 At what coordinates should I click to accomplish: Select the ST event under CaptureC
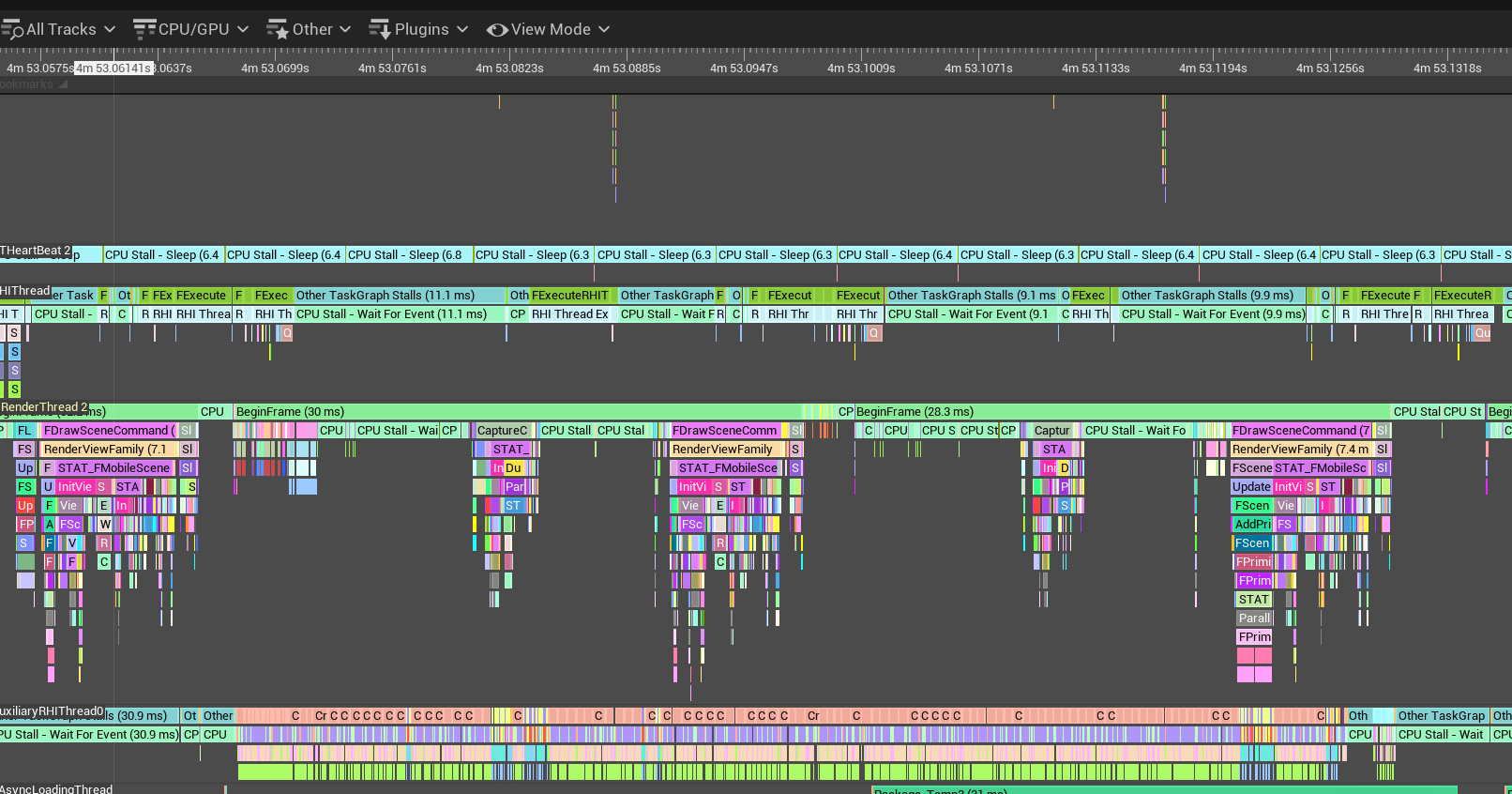513,505
